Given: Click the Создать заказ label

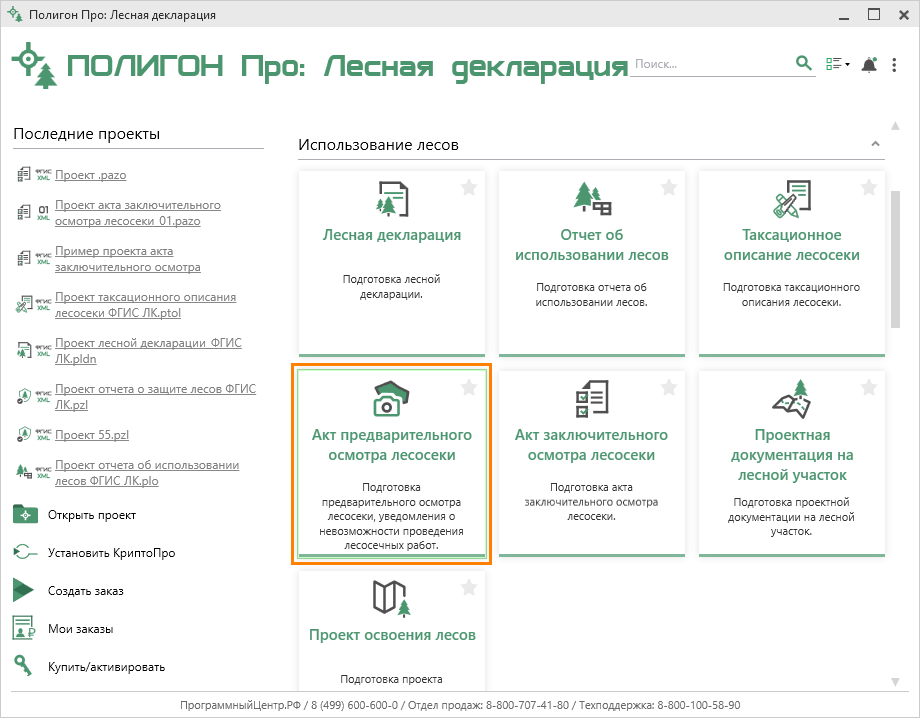Looking at the screenshot, I should (86, 591).
